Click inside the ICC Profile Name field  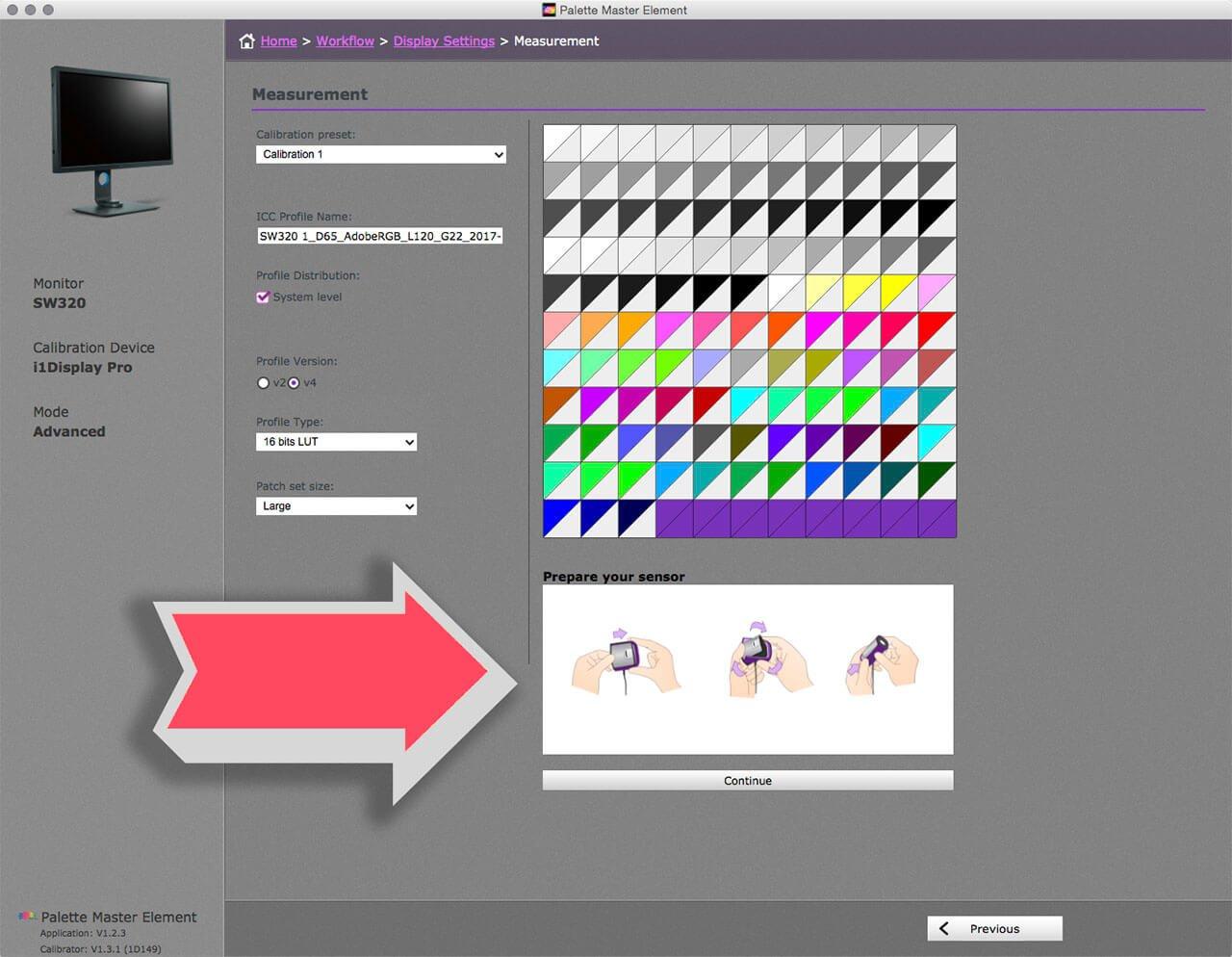pos(379,236)
